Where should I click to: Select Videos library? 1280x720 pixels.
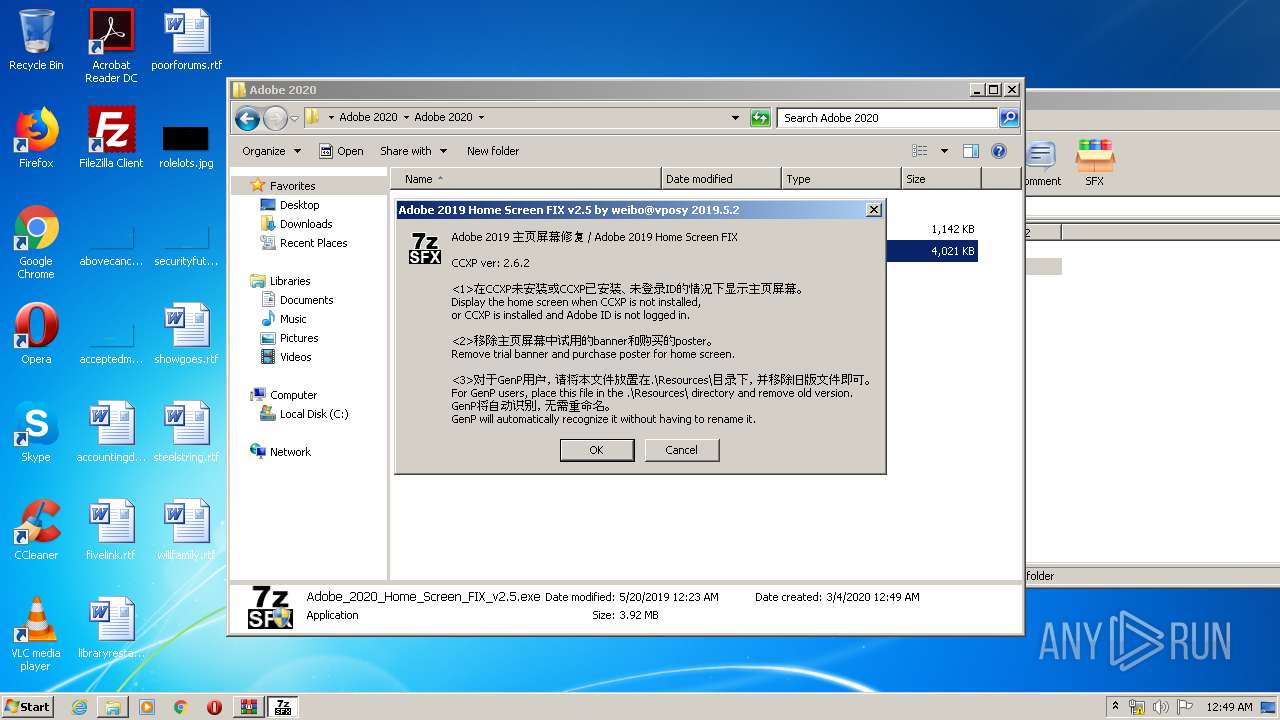click(295, 357)
